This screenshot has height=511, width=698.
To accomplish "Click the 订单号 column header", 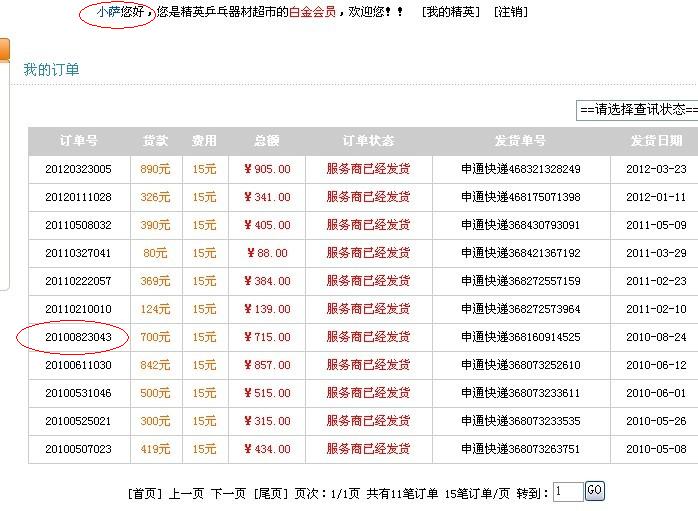I will tap(79, 141).
